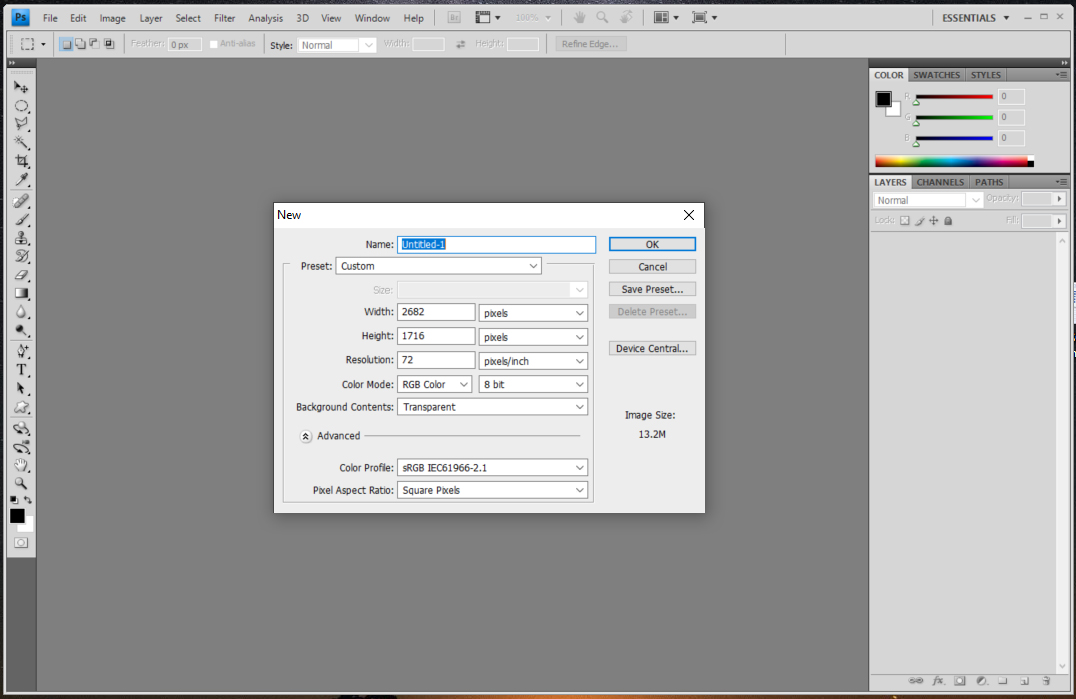Open the Background Contents dropdown

coord(492,407)
